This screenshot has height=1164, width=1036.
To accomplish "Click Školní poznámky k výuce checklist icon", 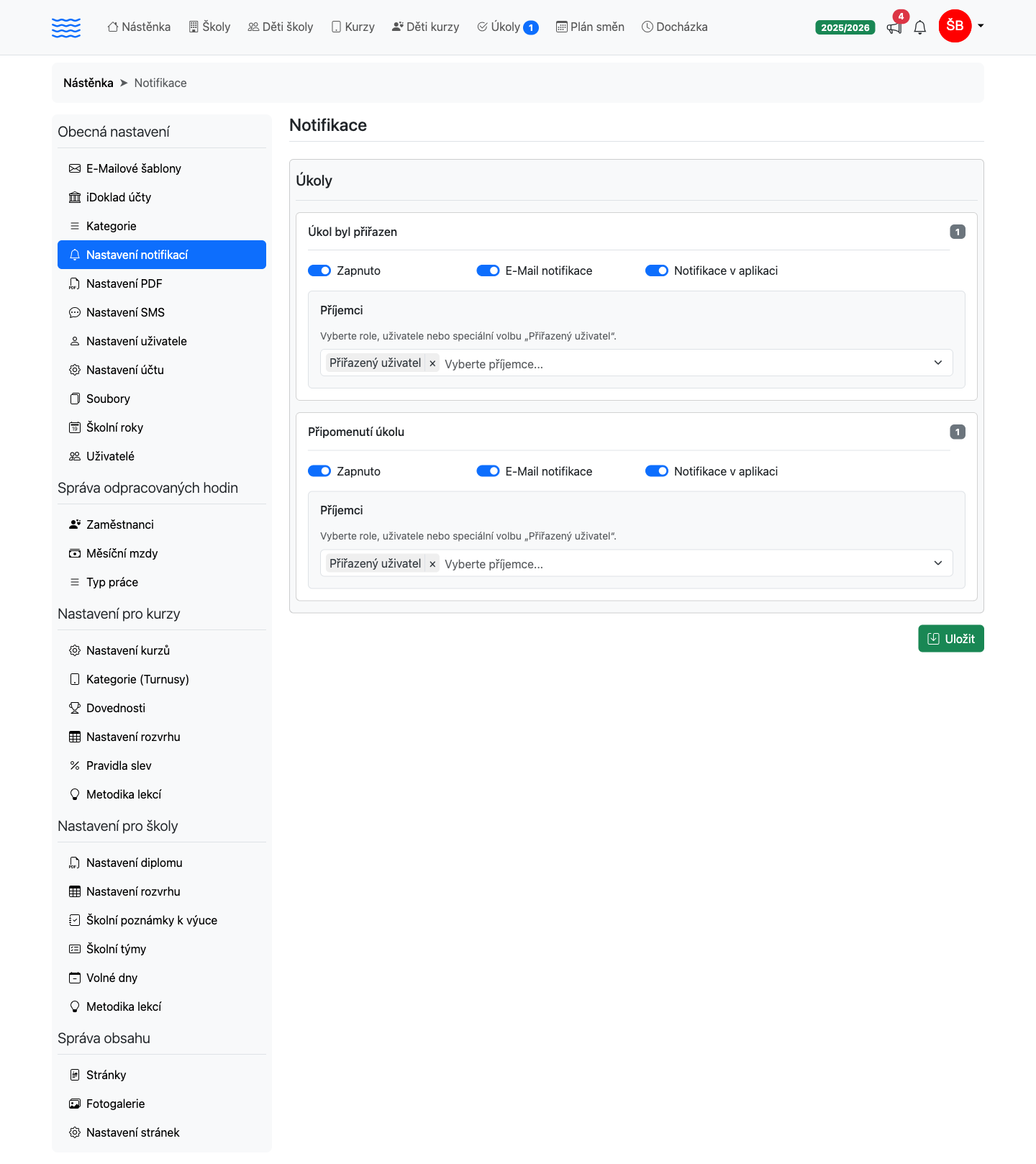I will (75, 920).
